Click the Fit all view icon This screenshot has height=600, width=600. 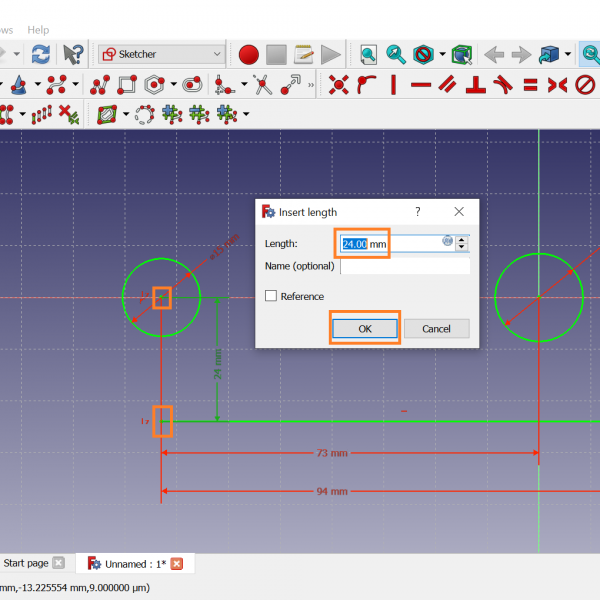369,54
